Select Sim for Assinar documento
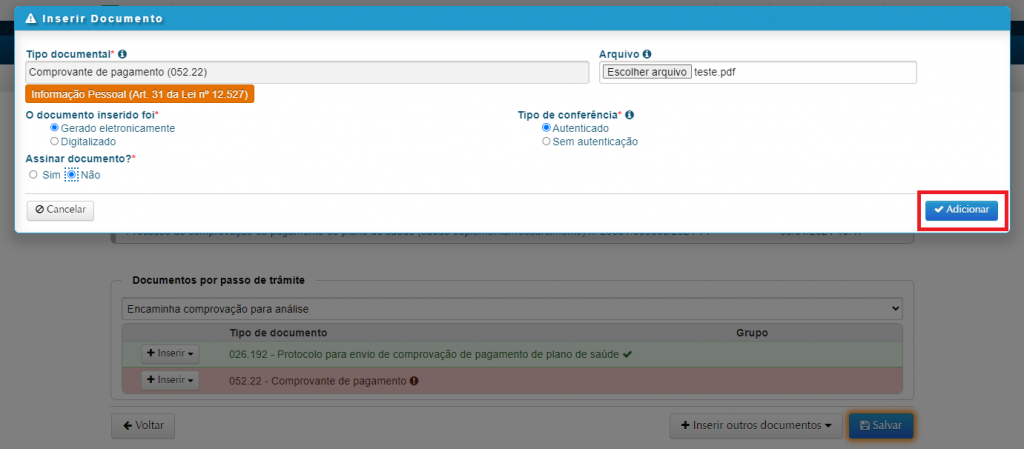The image size is (1024, 449). coord(33,175)
